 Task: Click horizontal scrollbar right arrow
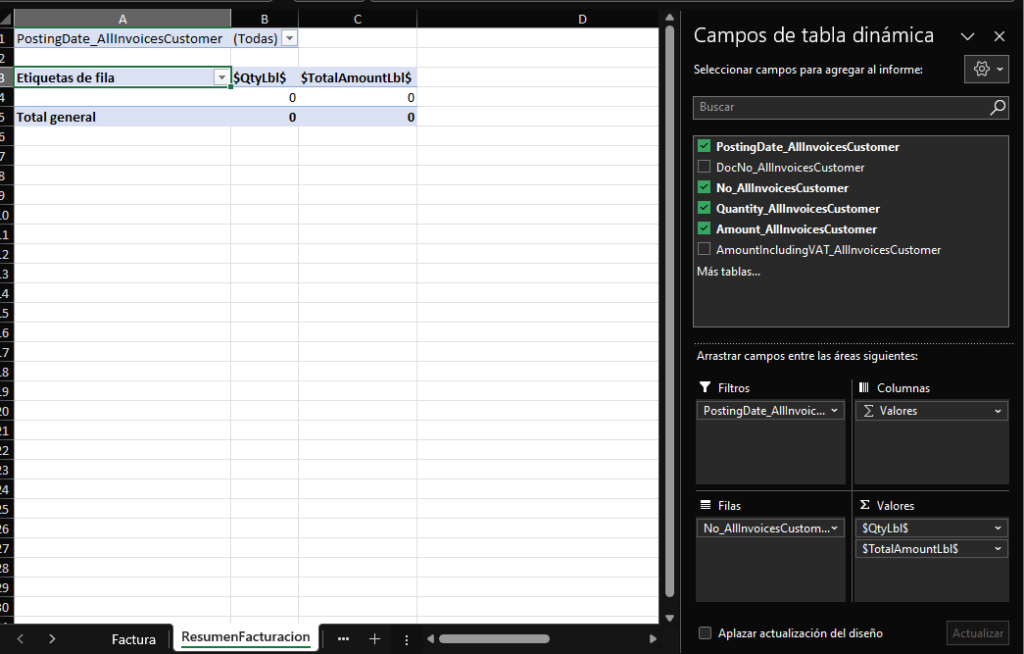[652, 639]
